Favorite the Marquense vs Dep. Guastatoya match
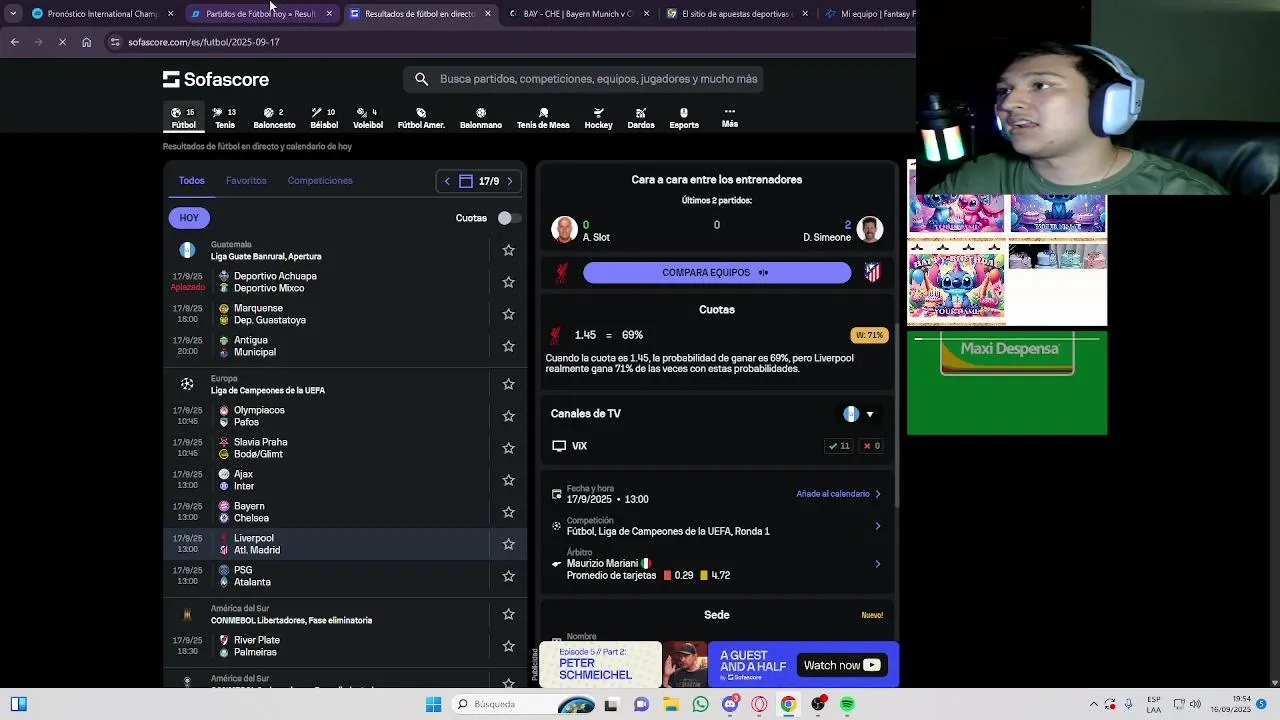 508,314
